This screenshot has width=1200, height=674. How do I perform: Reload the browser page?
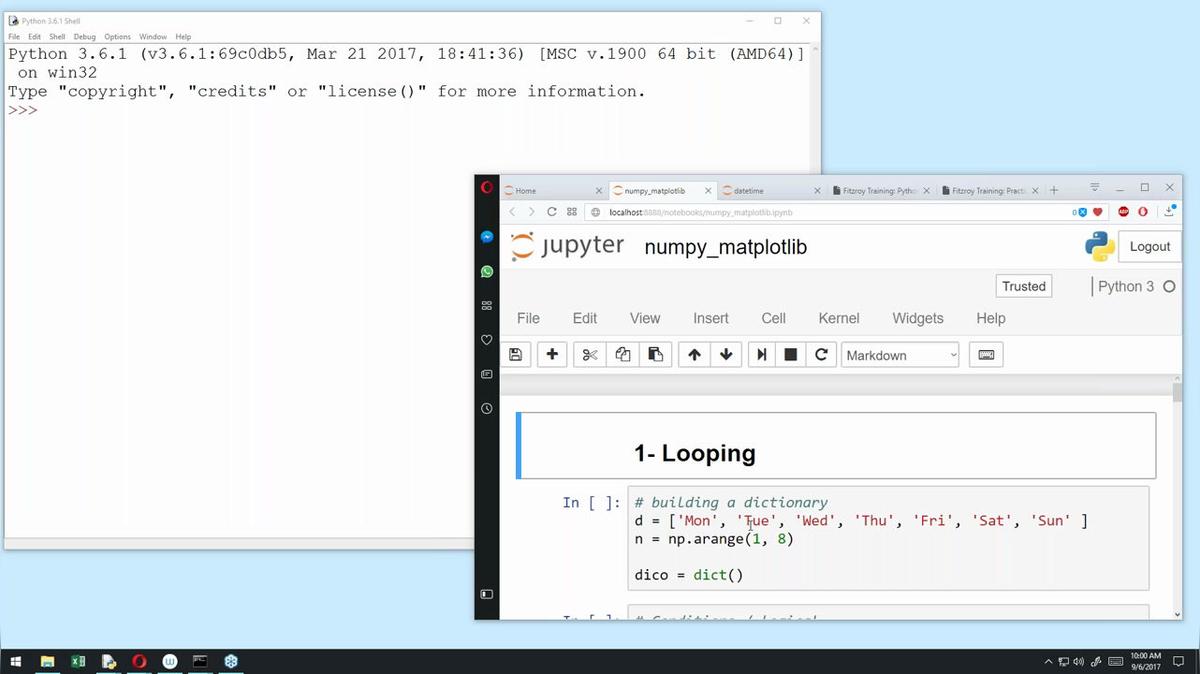pos(551,212)
